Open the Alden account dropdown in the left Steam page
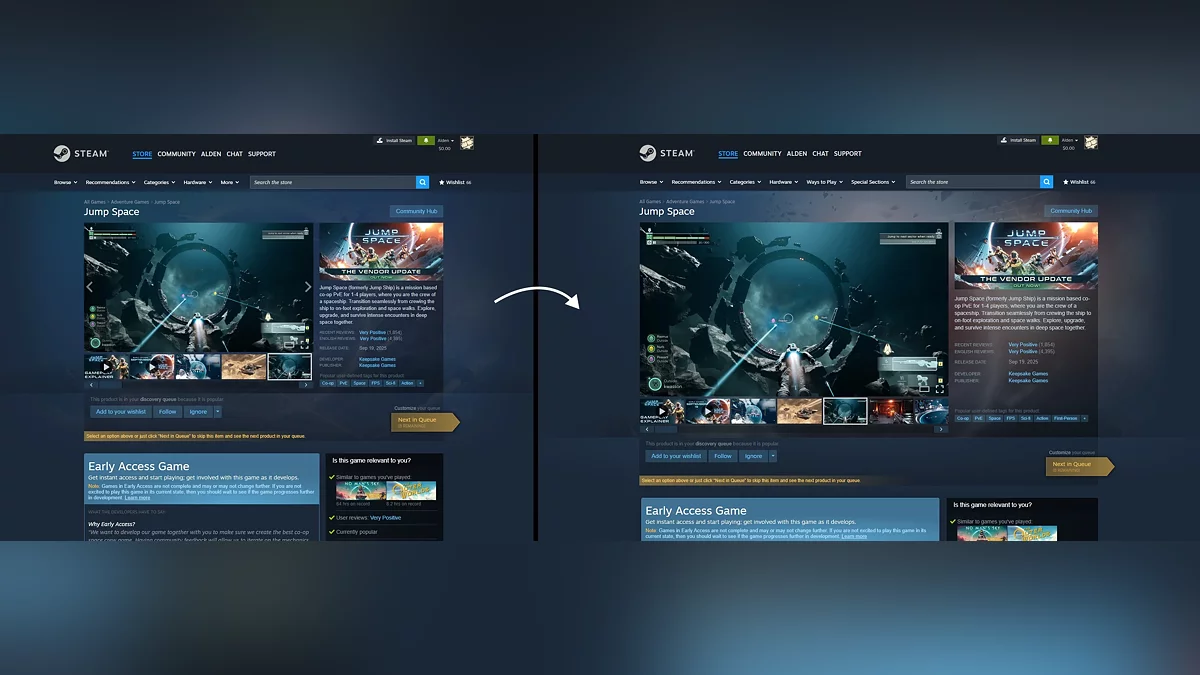 (446, 141)
